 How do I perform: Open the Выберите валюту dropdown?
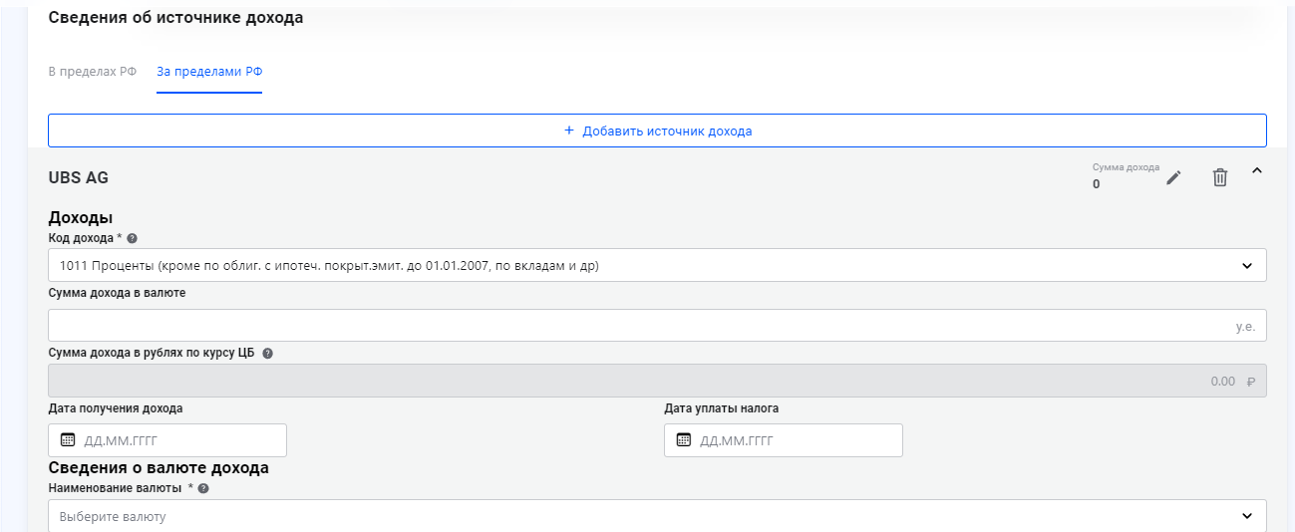tap(640, 516)
